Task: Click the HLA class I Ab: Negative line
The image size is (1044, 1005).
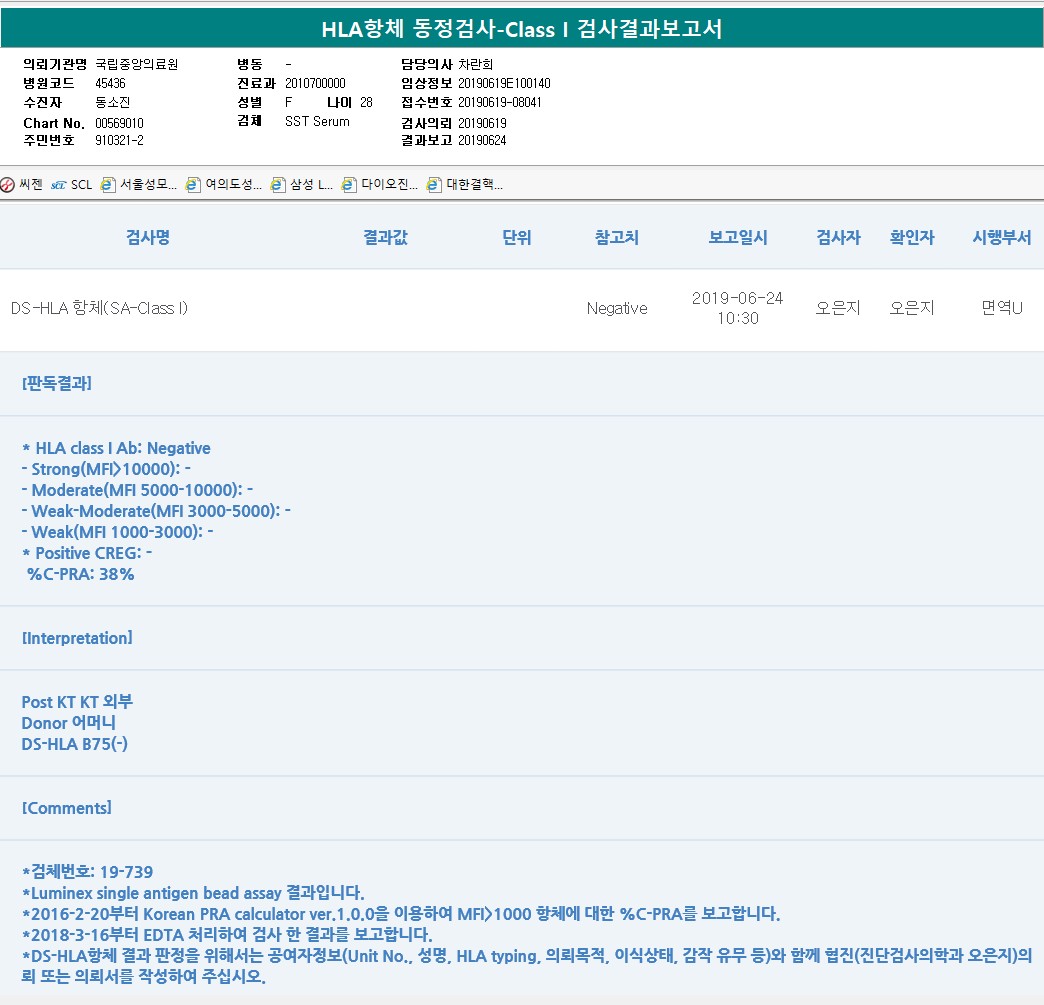Action: tap(117, 448)
